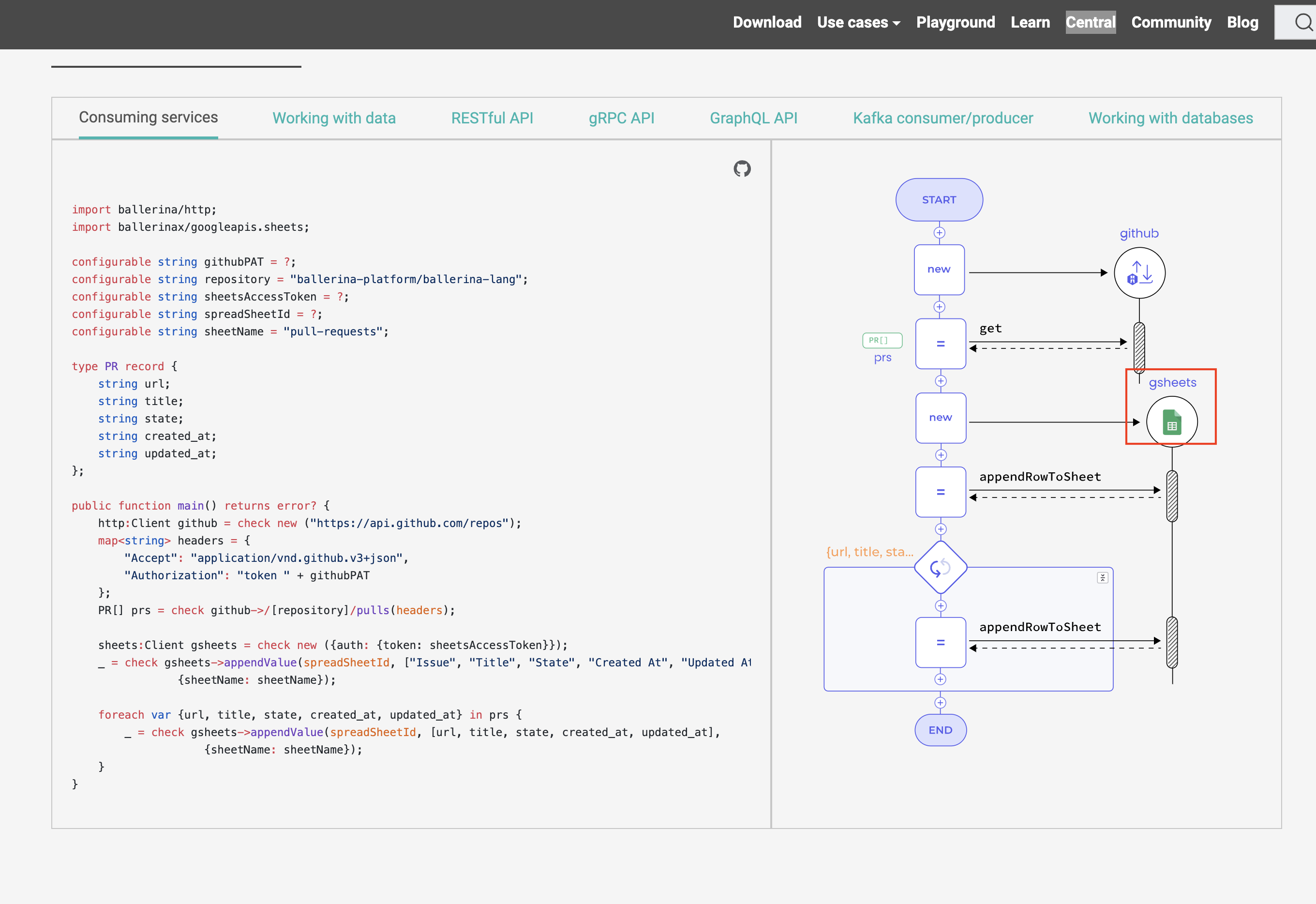Click the Central menu item
Viewport: 1316px width, 904px height.
coord(1090,22)
